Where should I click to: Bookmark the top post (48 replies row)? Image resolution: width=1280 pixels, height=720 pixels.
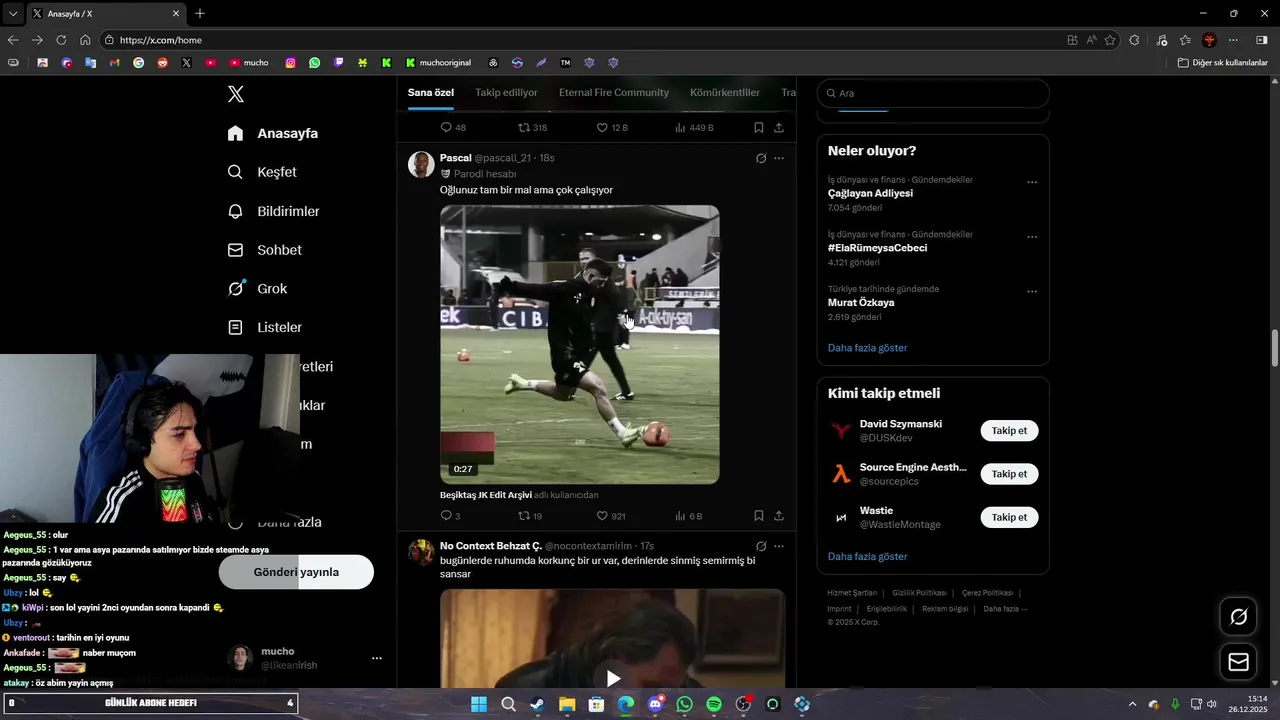[759, 128]
